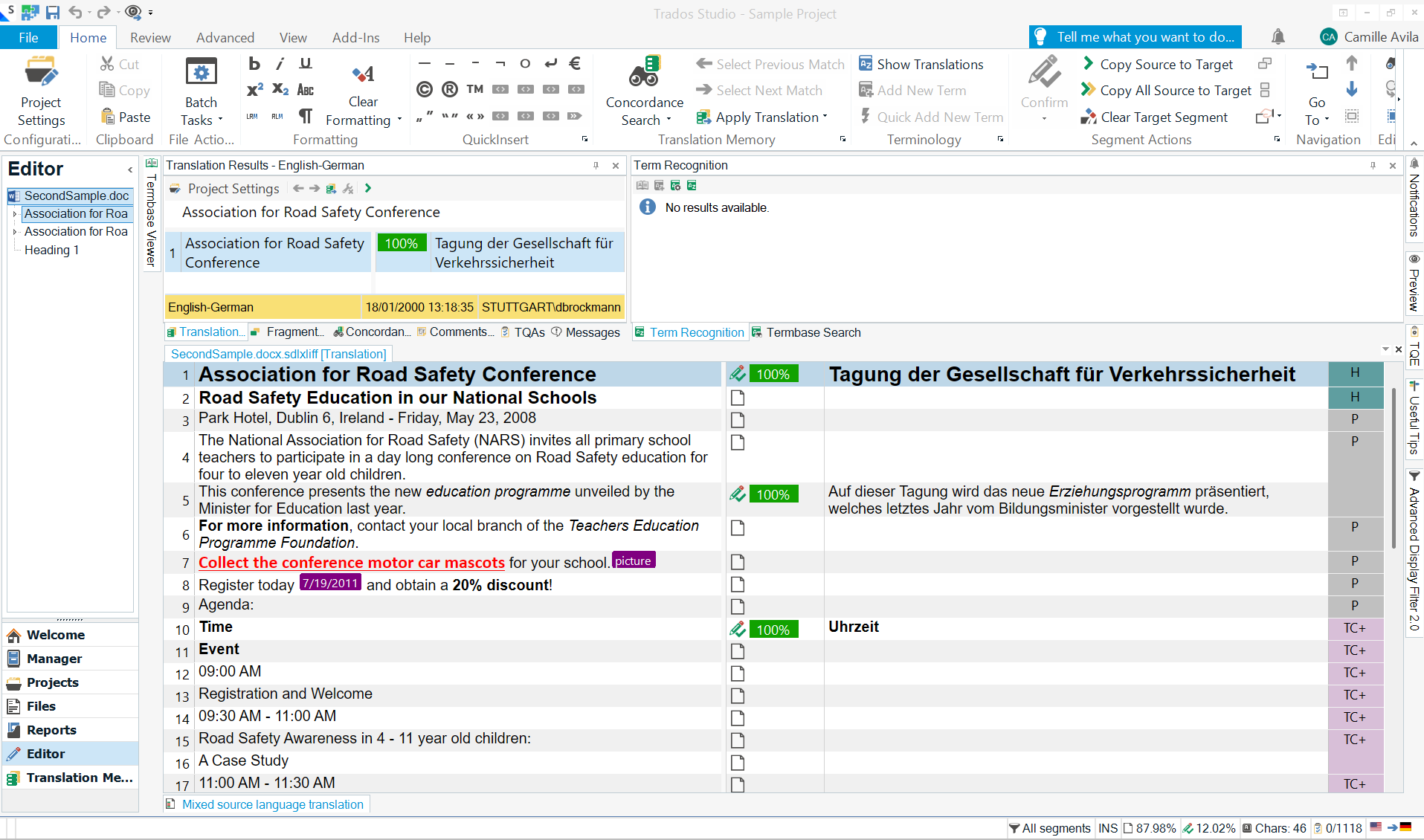Click Copy All Source to Target

coord(1167,91)
